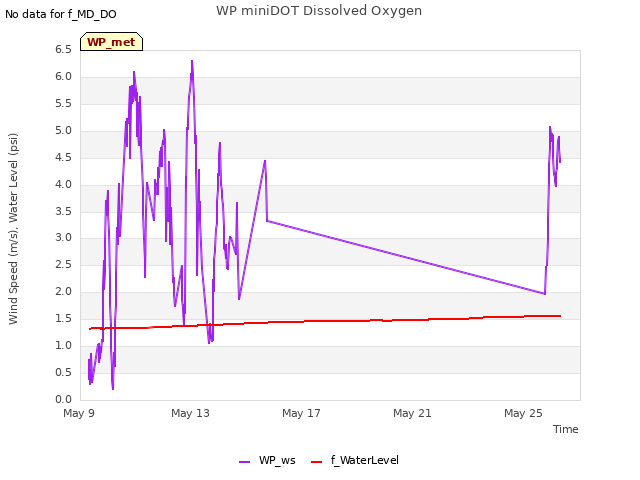Screen dimensions: 640x480
Task: Click the 0.0 y-axis tick value
Action: pos(63,399)
